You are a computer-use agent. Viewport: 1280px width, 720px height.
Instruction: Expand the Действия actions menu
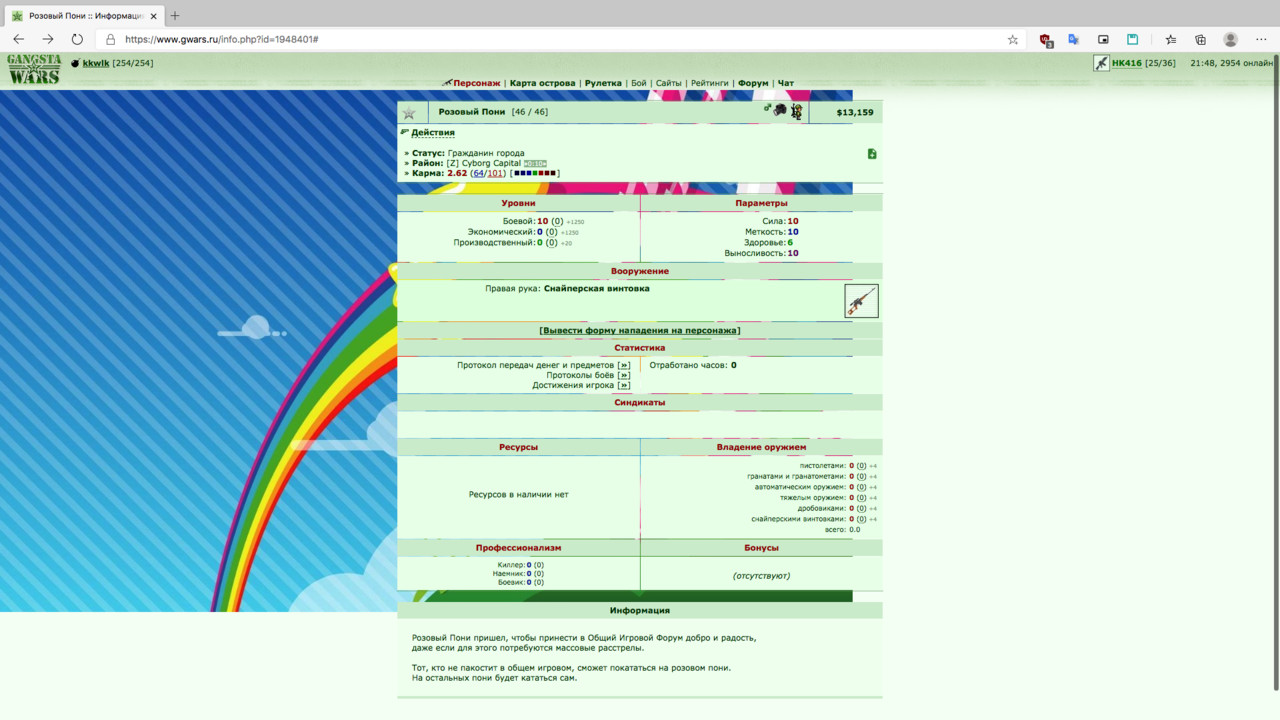(433, 132)
